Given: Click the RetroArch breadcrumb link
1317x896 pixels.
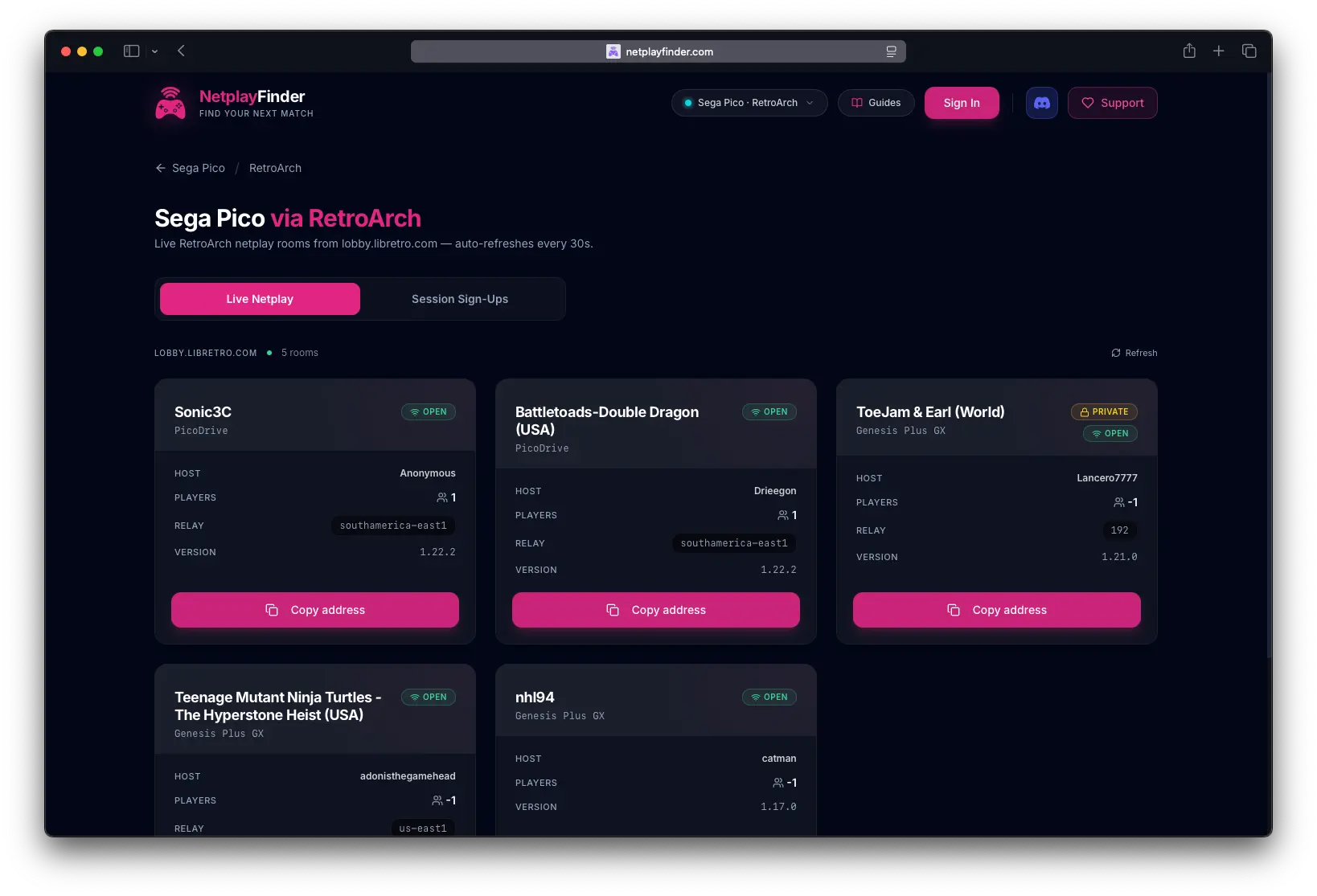Looking at the screenshot, I should 275,168.
